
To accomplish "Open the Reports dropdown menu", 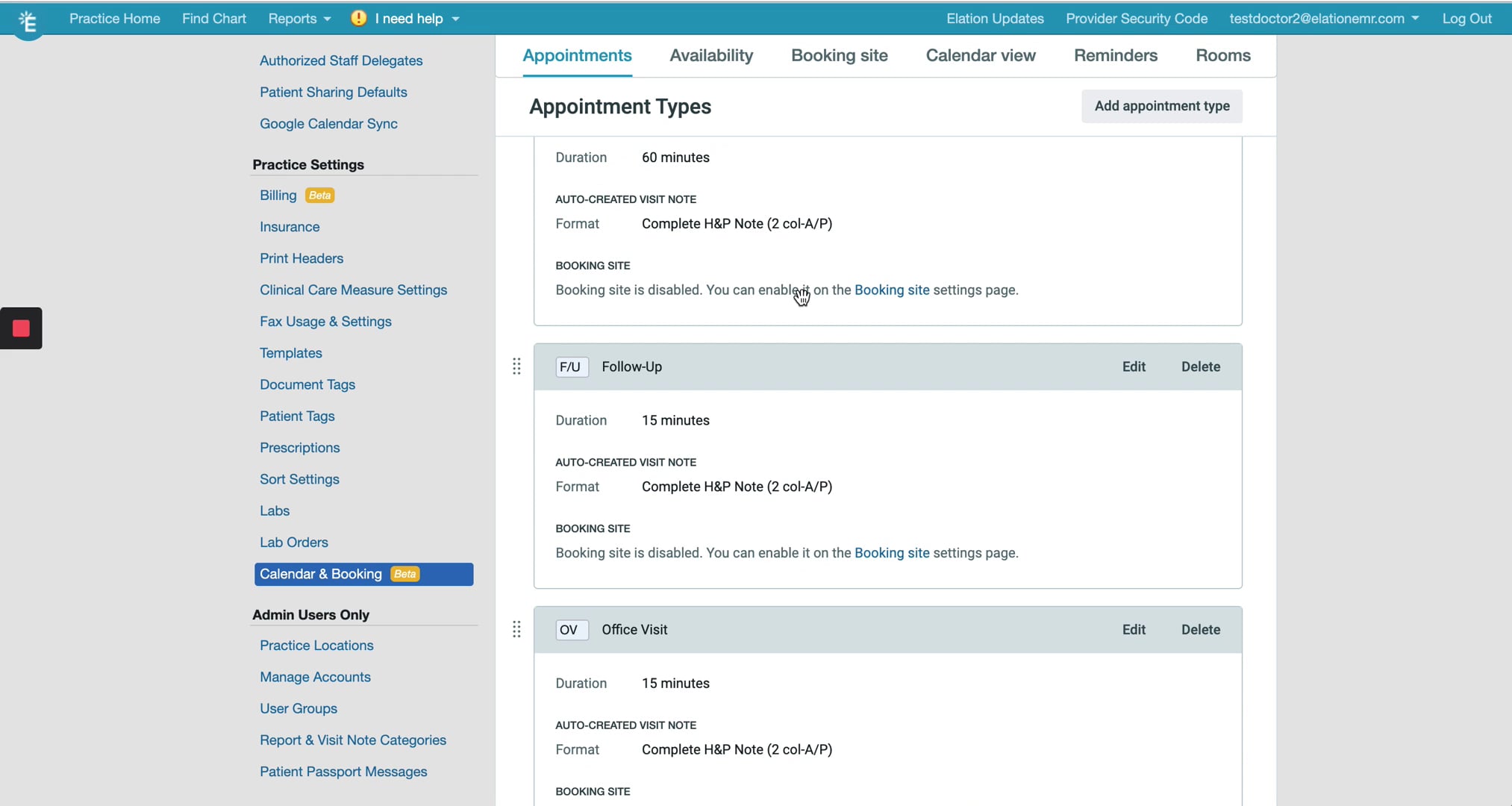I will point(299,19).
